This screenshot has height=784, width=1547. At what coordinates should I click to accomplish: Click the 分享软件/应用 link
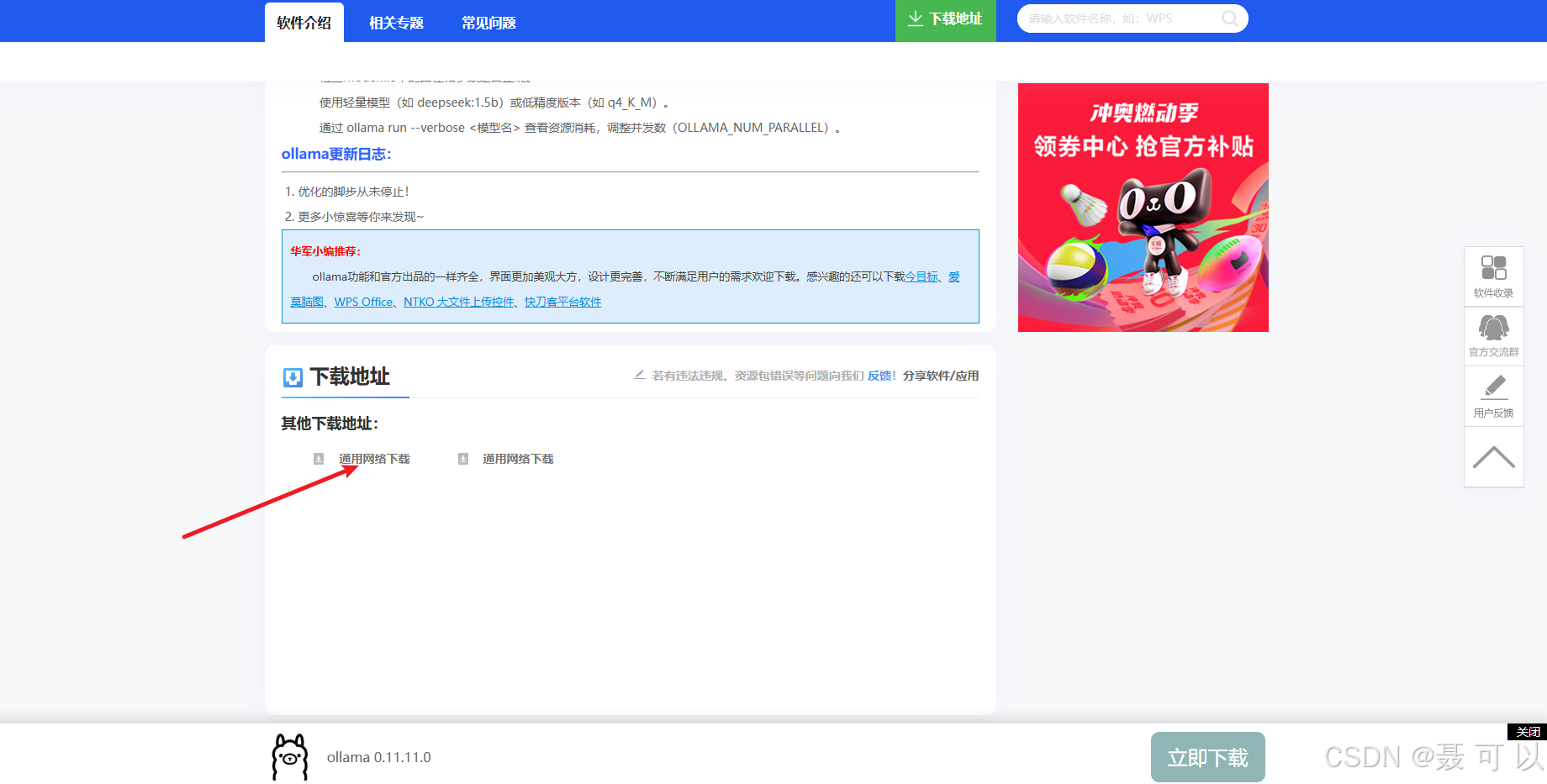point(939,376)
